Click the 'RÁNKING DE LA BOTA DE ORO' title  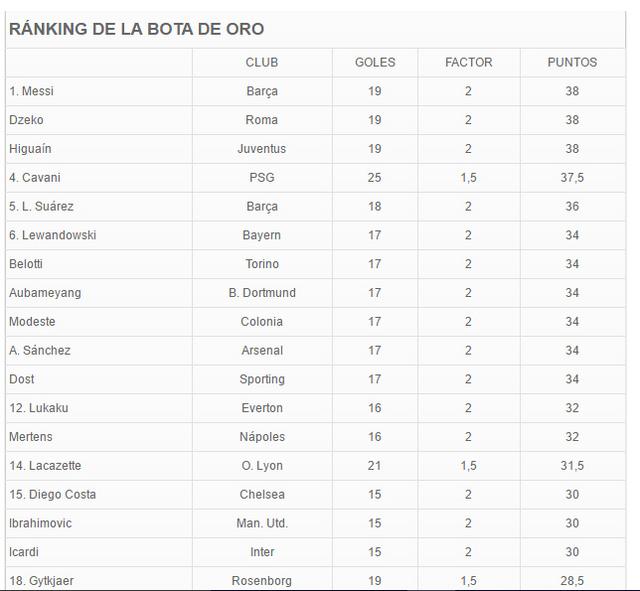136,29
